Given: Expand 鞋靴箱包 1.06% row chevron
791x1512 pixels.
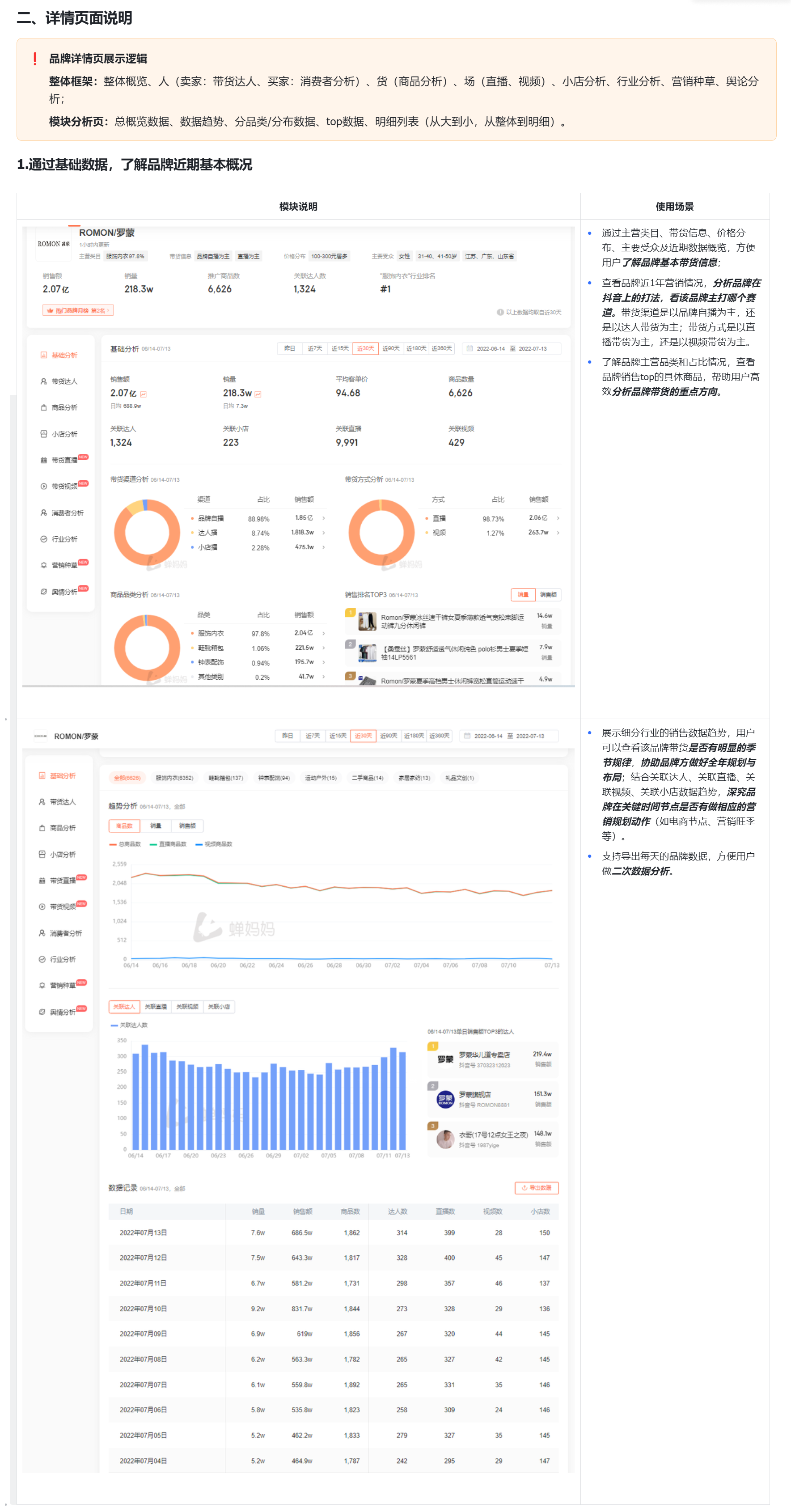Looking at the screenshot, I should 323,648.
